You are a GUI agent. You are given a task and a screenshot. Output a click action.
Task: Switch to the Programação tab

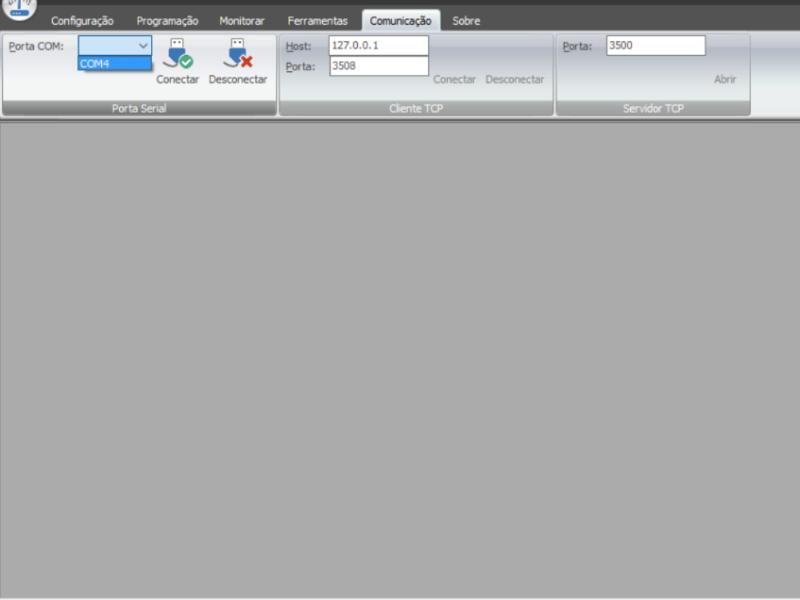[167, 21]
